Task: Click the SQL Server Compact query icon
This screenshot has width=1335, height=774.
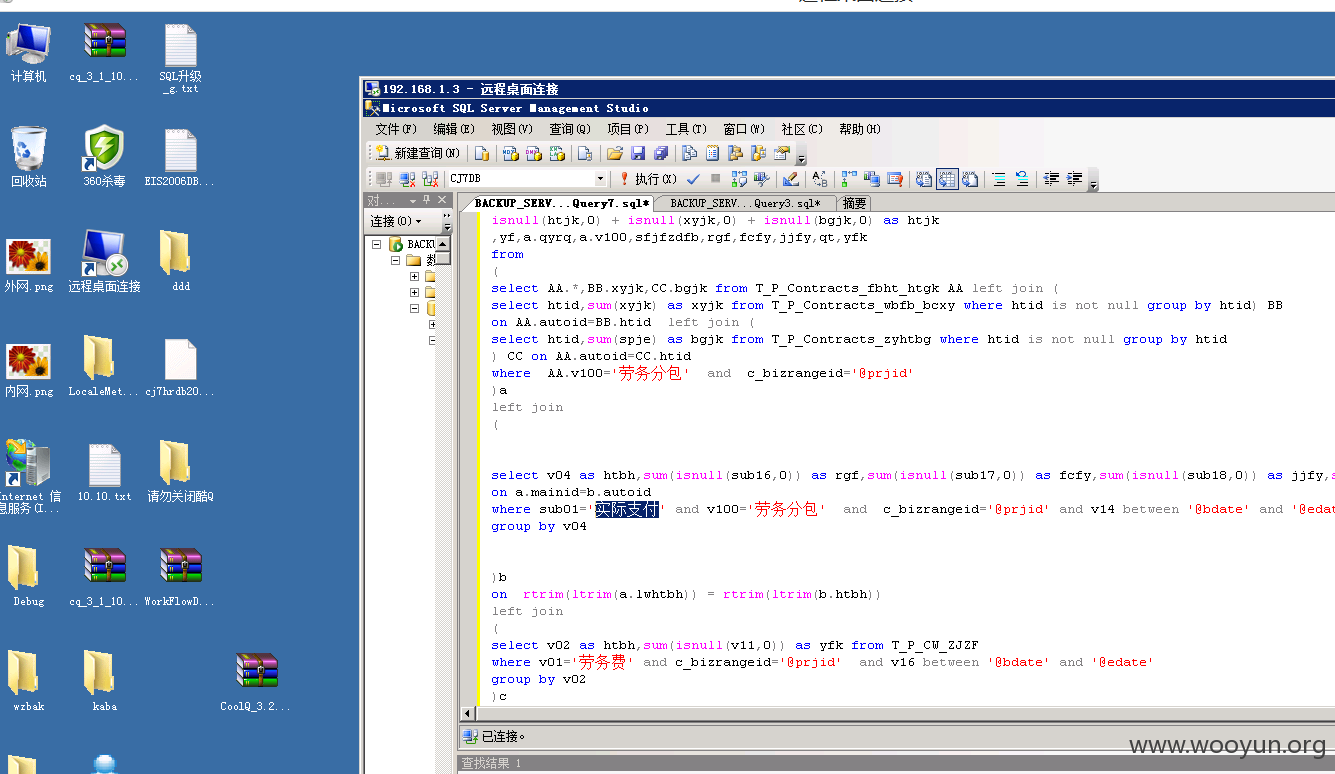Action: coord(584,153)
